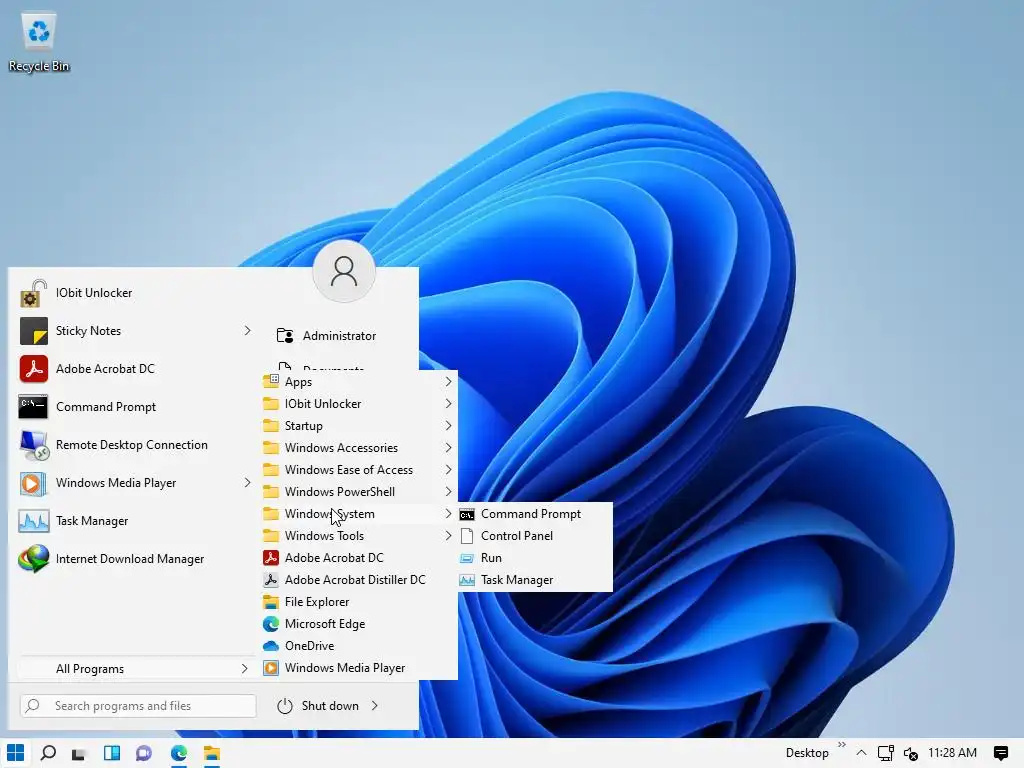
Task: Launch Microsoft Edge from programs list
Action: click(x=358, y=624)
